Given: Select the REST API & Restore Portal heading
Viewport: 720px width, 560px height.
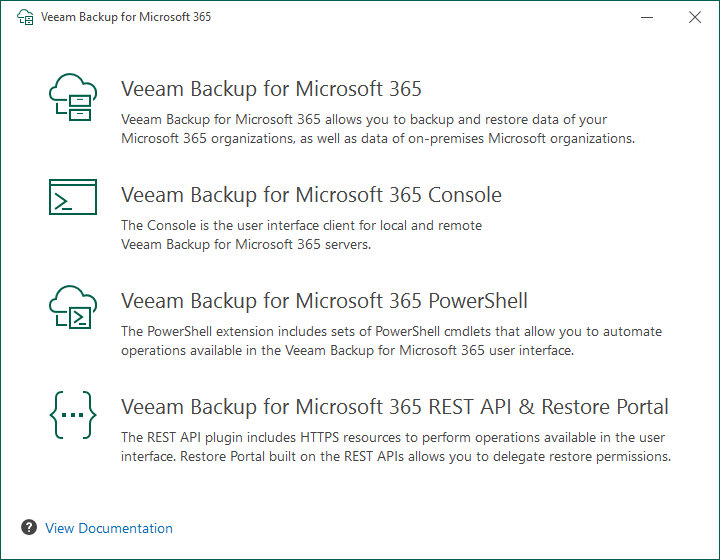Looking at the screenshot, I should pos(395,407).
